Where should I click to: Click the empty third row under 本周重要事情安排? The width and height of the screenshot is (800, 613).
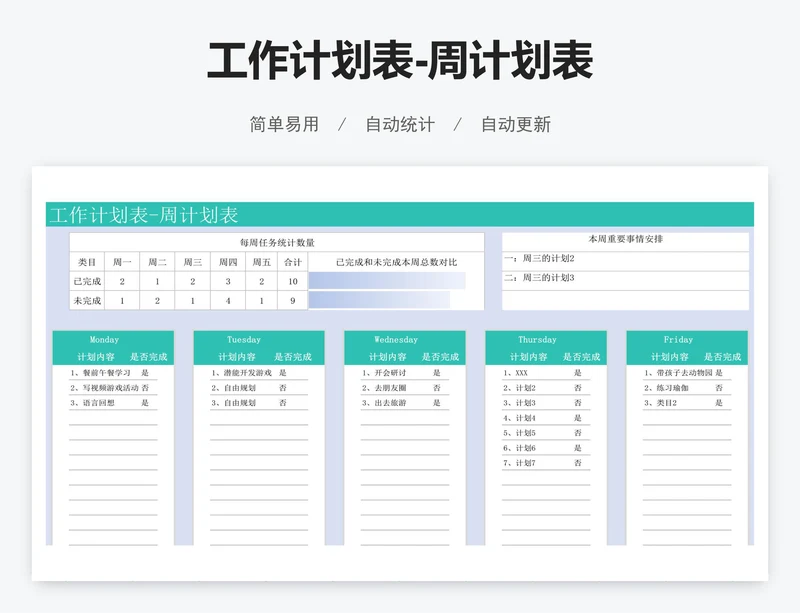626,300
